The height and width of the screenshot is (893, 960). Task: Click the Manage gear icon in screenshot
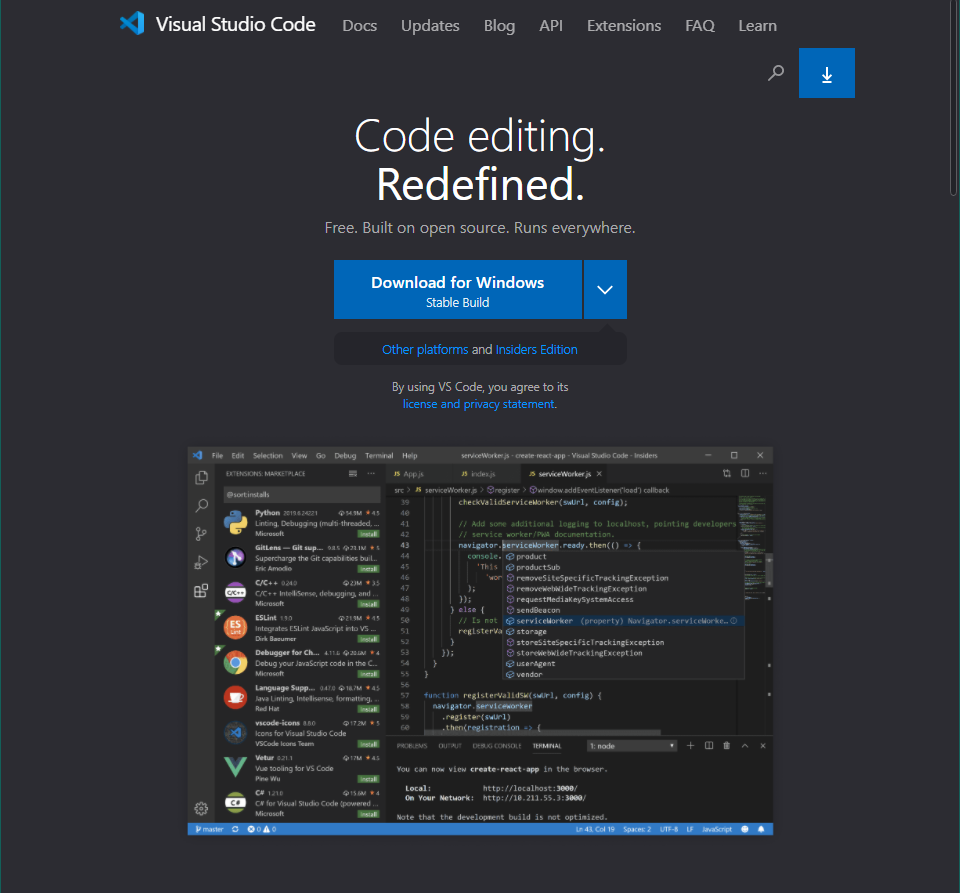(201, 809)
